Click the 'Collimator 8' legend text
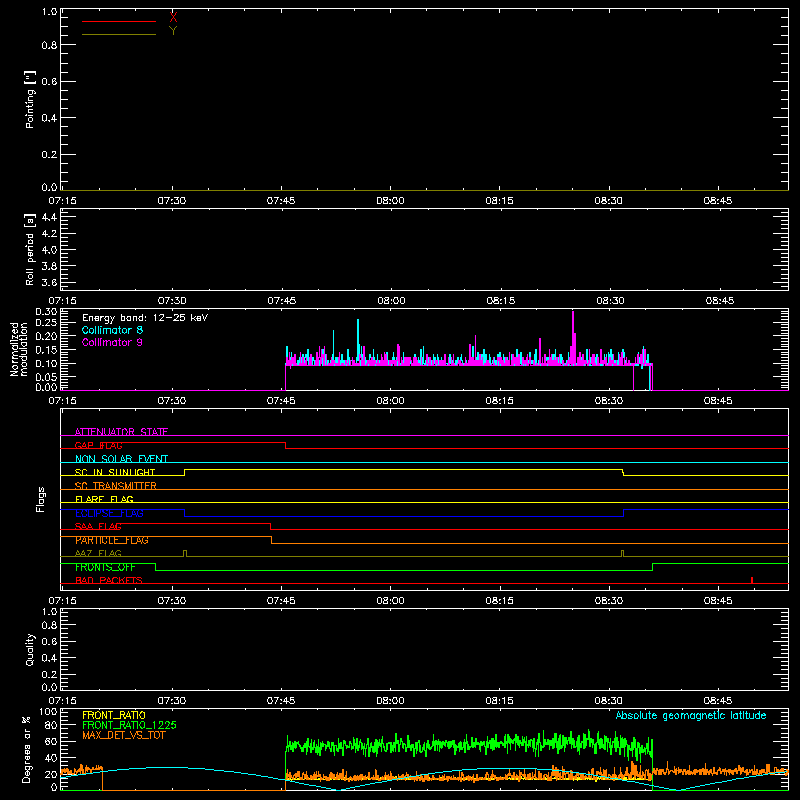This screenshot has width=800, height=800. [112, 330]
